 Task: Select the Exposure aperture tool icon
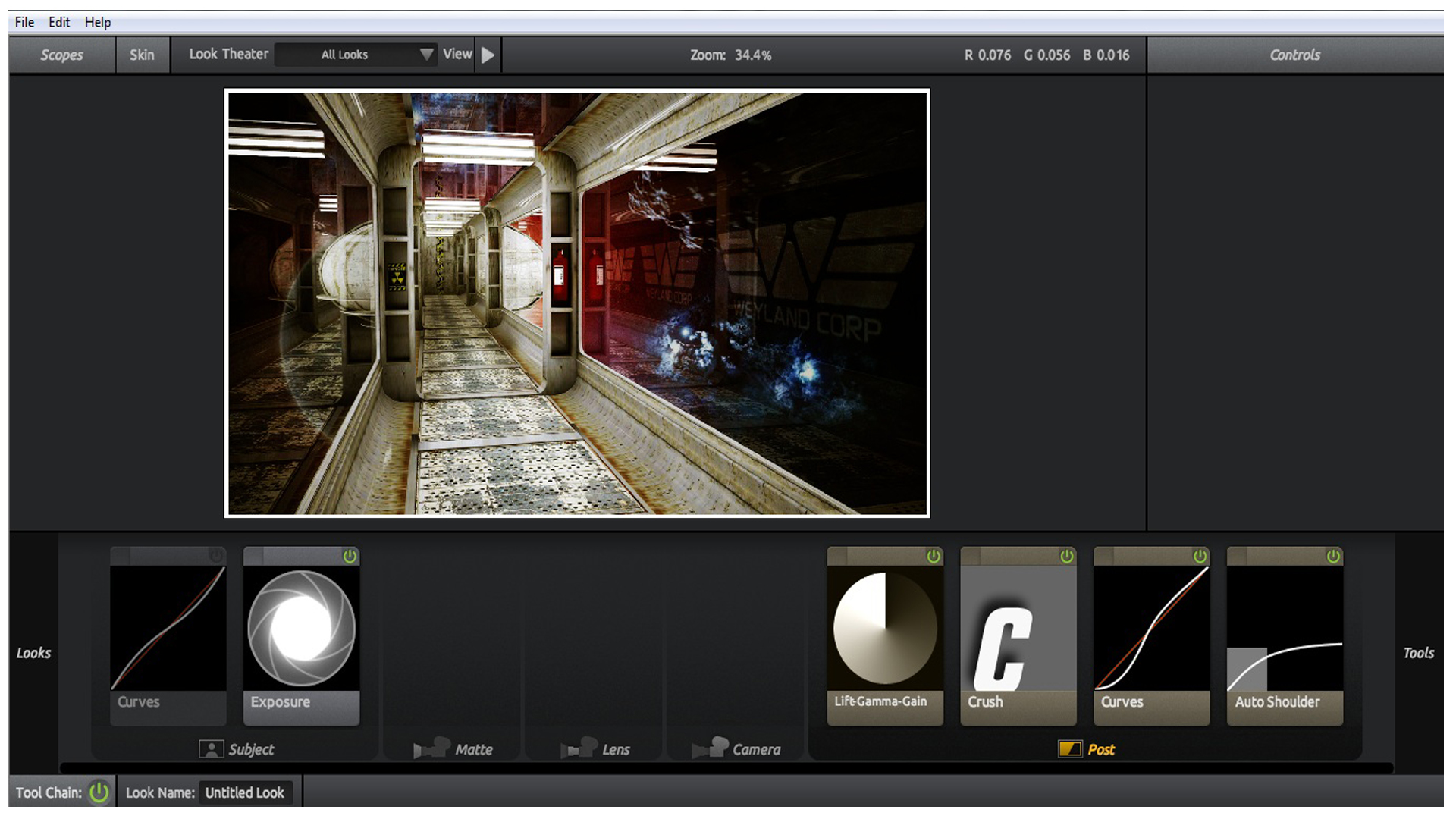pos(301,628)
